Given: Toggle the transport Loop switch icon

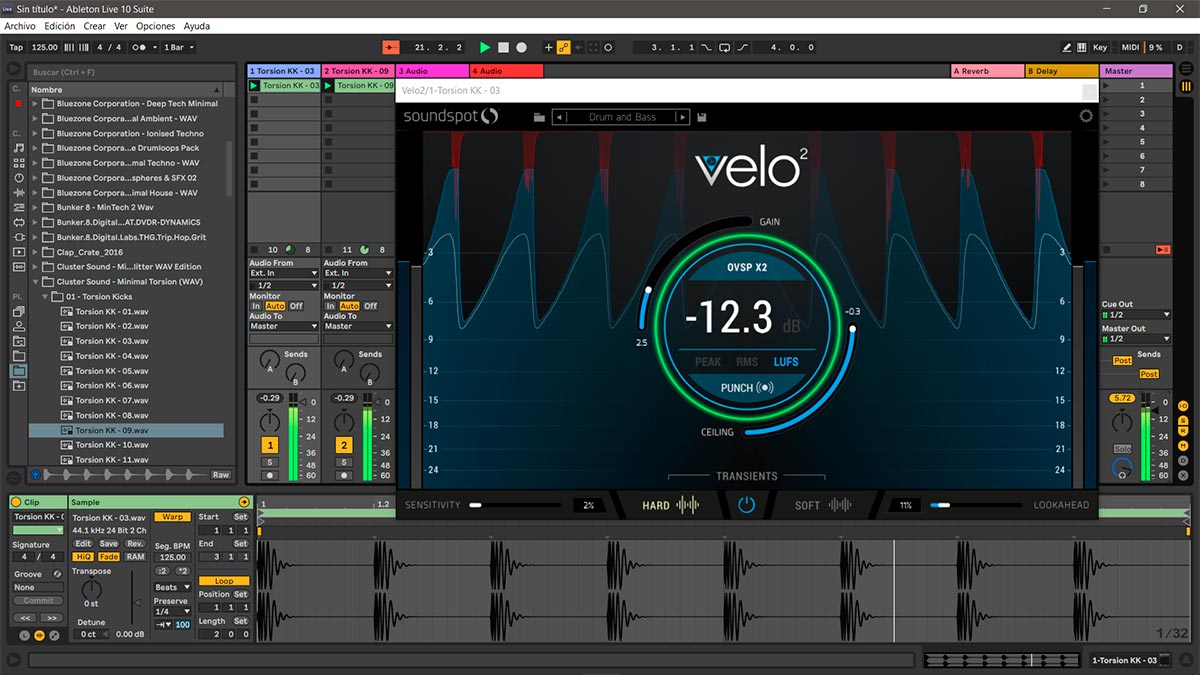Looking at the screenshot, I should click(724, 47).
